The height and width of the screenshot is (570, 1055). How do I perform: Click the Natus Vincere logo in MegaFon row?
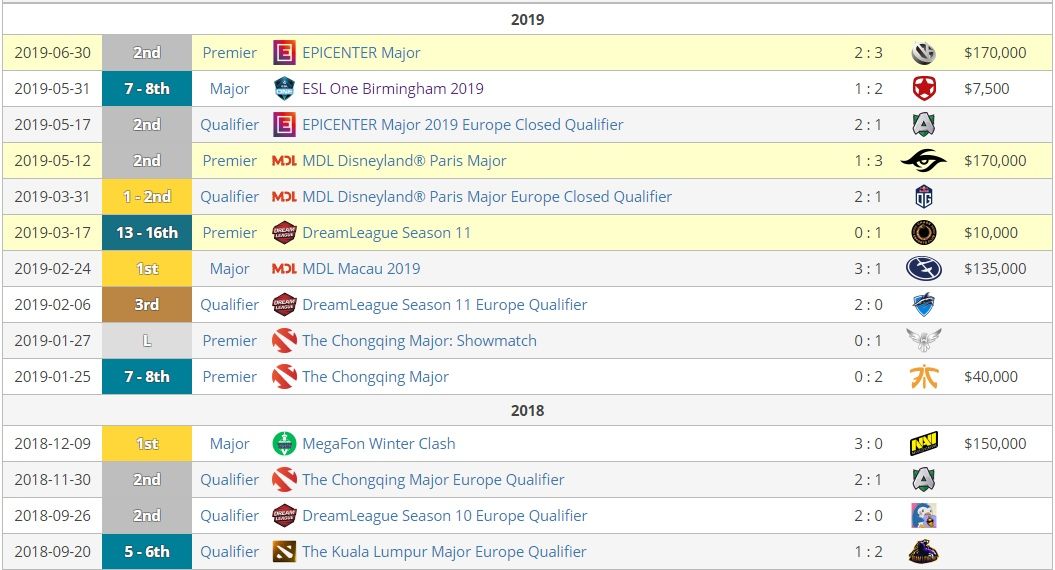tap(924, 443)
